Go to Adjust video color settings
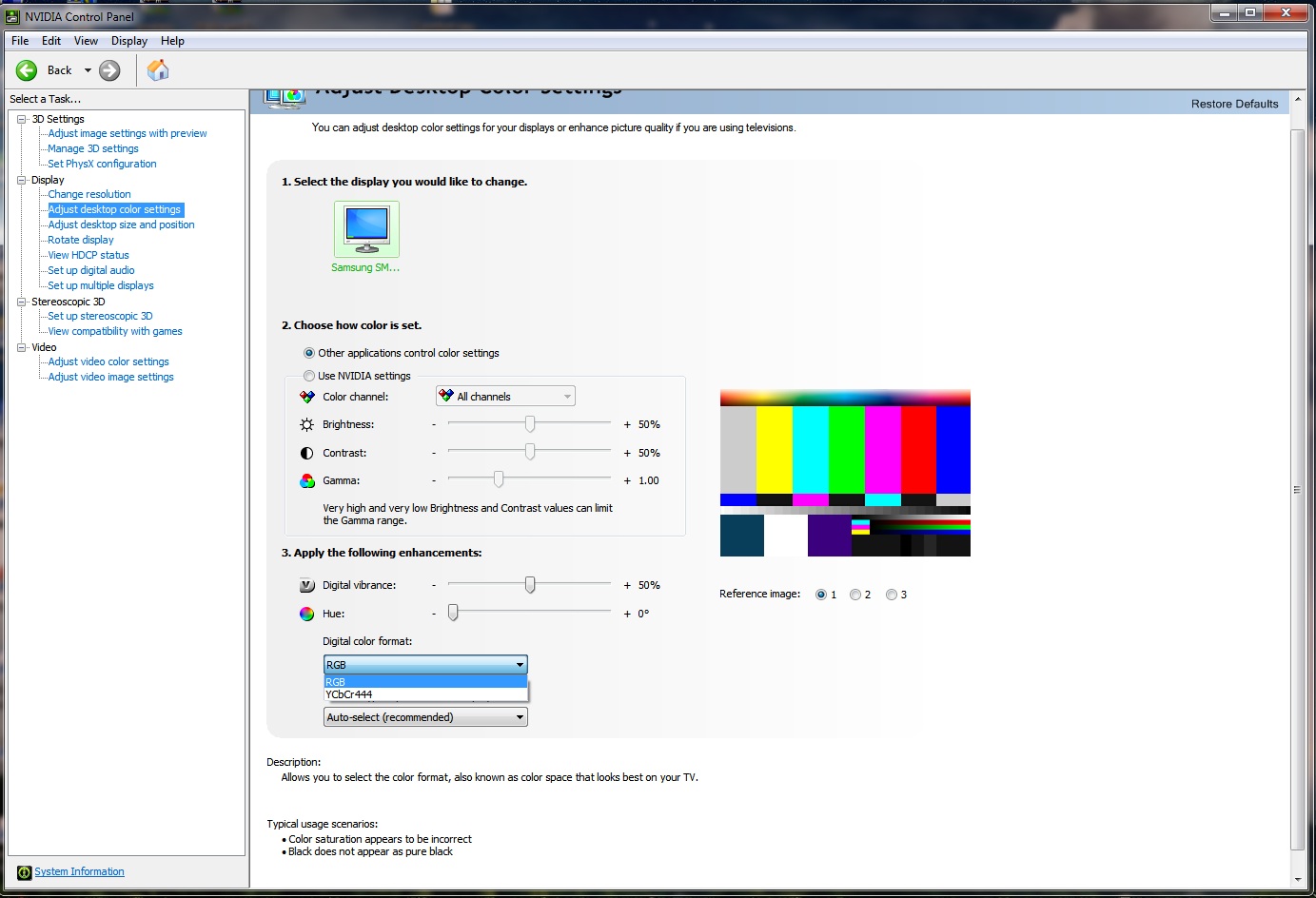This screenshot has height=898, width=1316. tap(108, 362)
